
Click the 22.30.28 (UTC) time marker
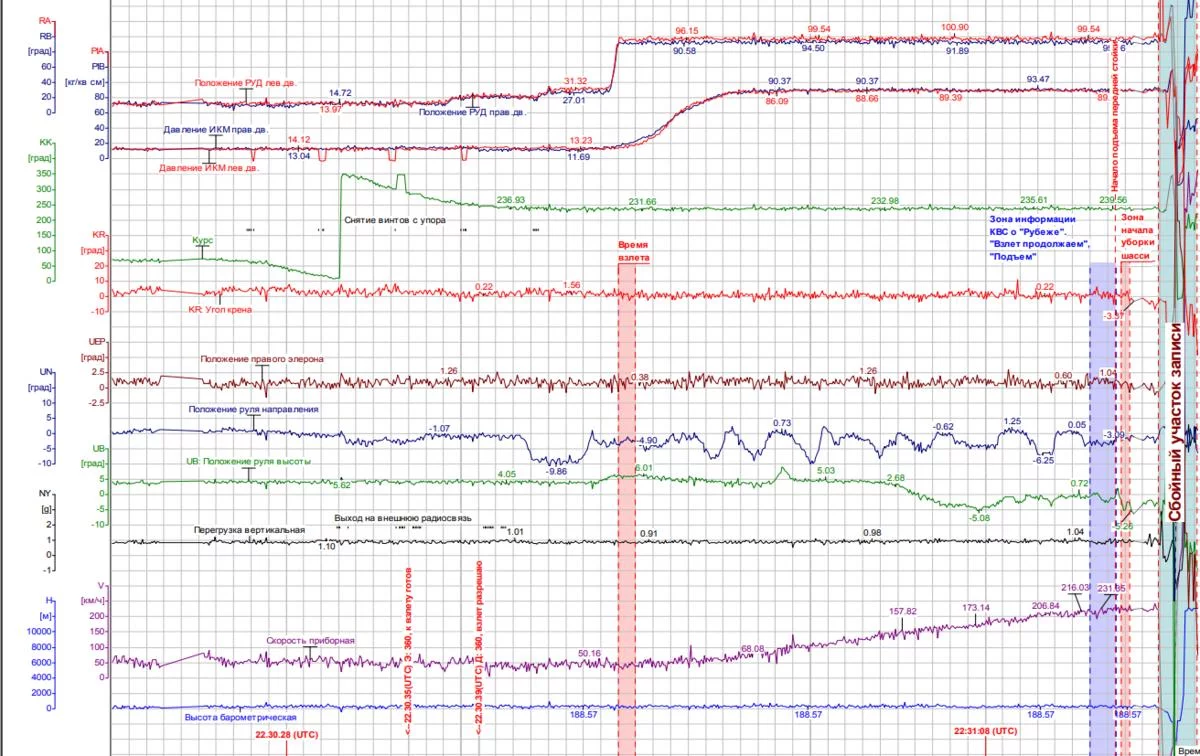click(x=286, y=734)
